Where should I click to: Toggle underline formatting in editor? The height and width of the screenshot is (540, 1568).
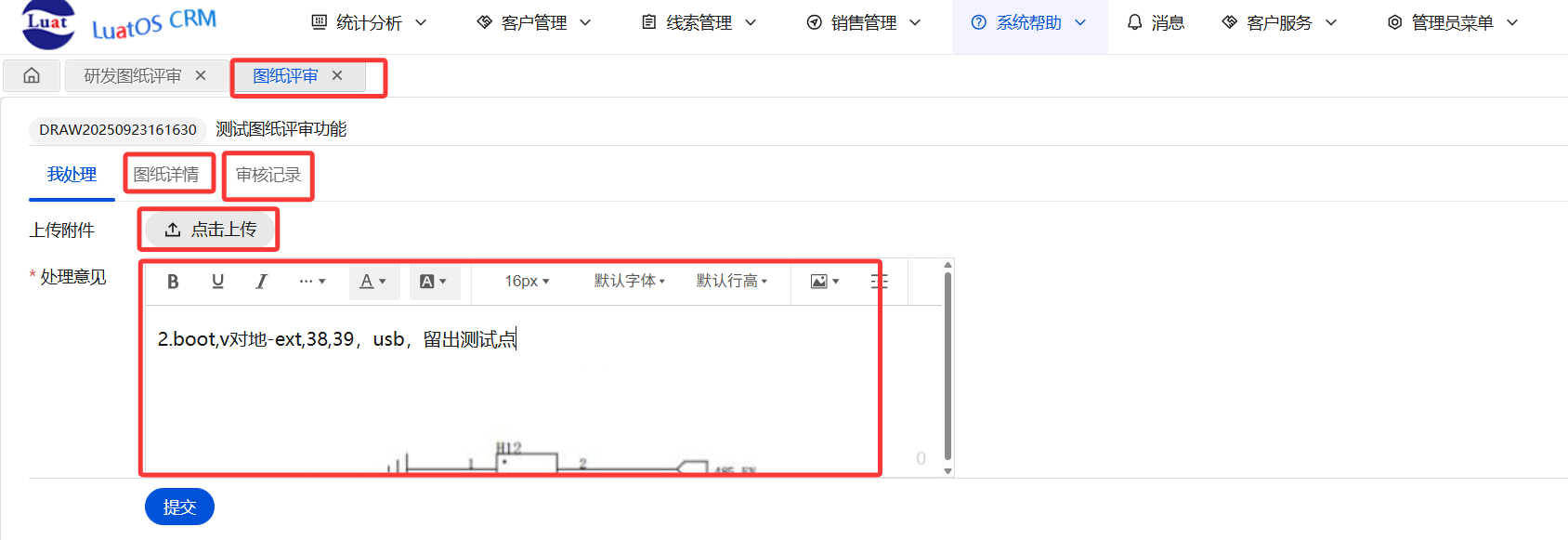tap(217, 282)
